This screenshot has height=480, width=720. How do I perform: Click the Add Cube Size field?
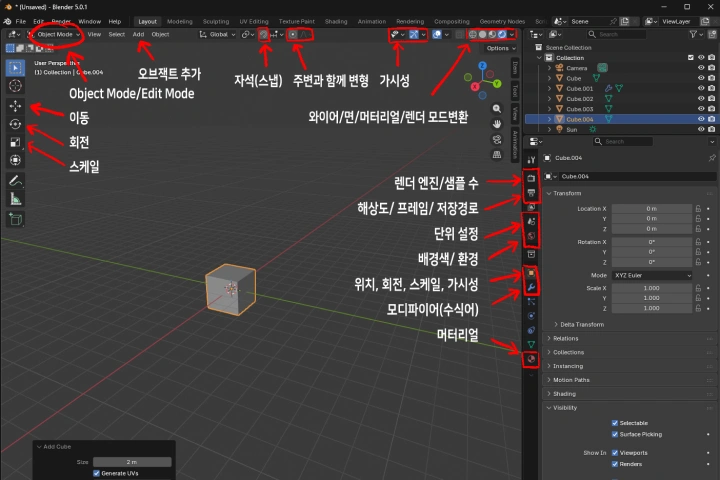click(132, 462)
